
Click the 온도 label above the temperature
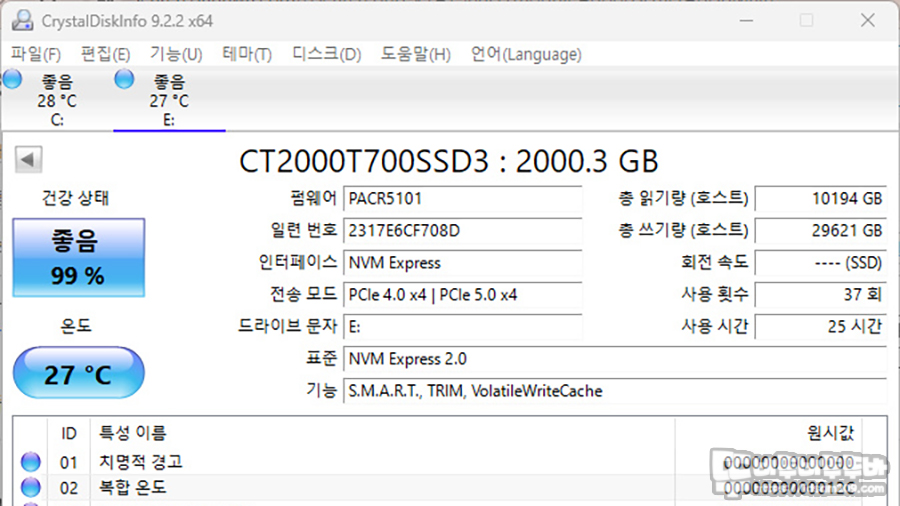(76, 326)
